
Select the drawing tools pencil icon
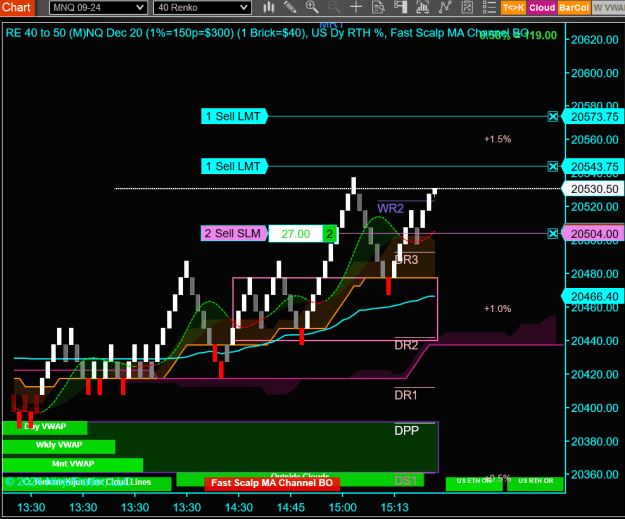[290, 7]
